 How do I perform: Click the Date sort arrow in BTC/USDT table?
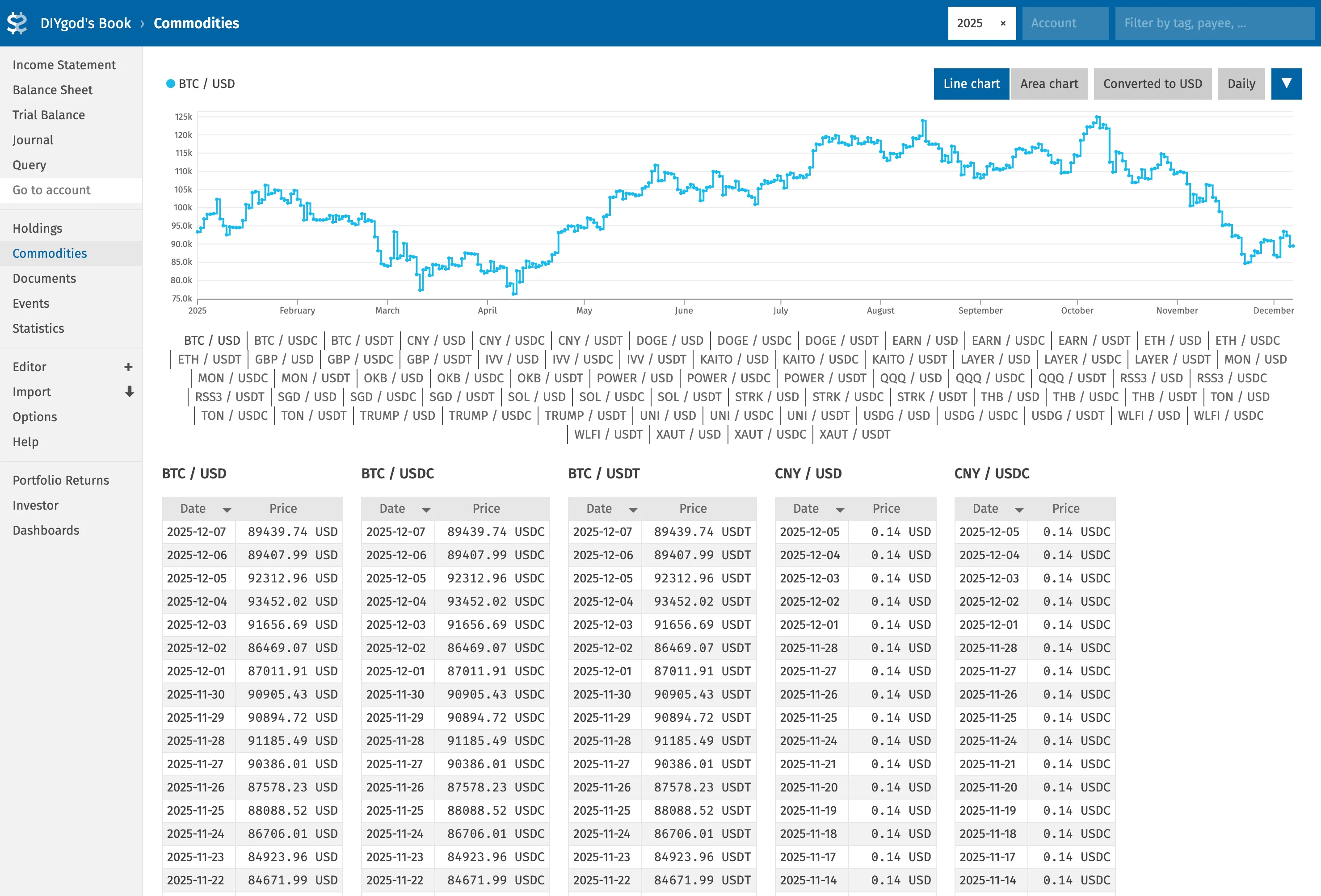pos(633,510)
